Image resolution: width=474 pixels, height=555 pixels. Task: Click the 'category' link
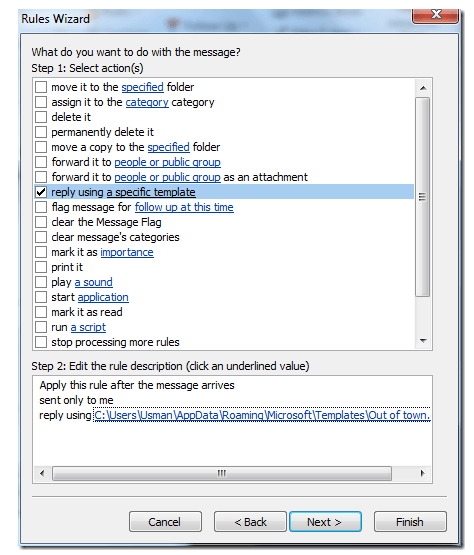pyautogui.click(x=147, y=102)
